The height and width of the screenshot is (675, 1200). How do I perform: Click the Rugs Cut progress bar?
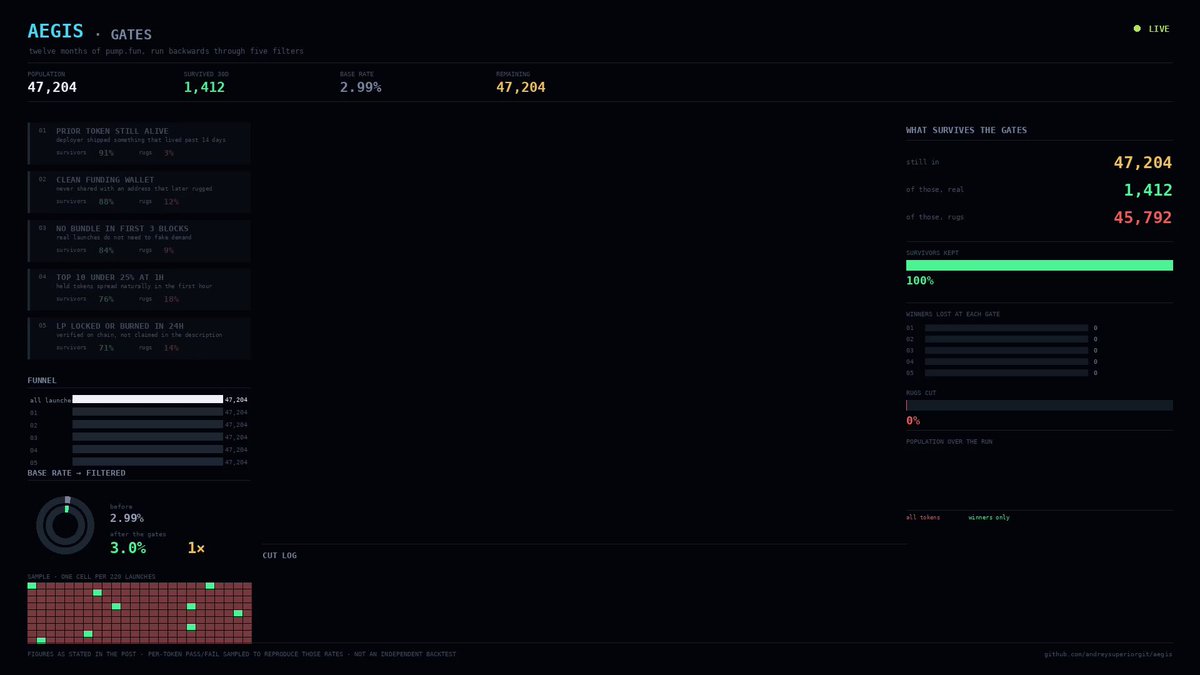1039,405
